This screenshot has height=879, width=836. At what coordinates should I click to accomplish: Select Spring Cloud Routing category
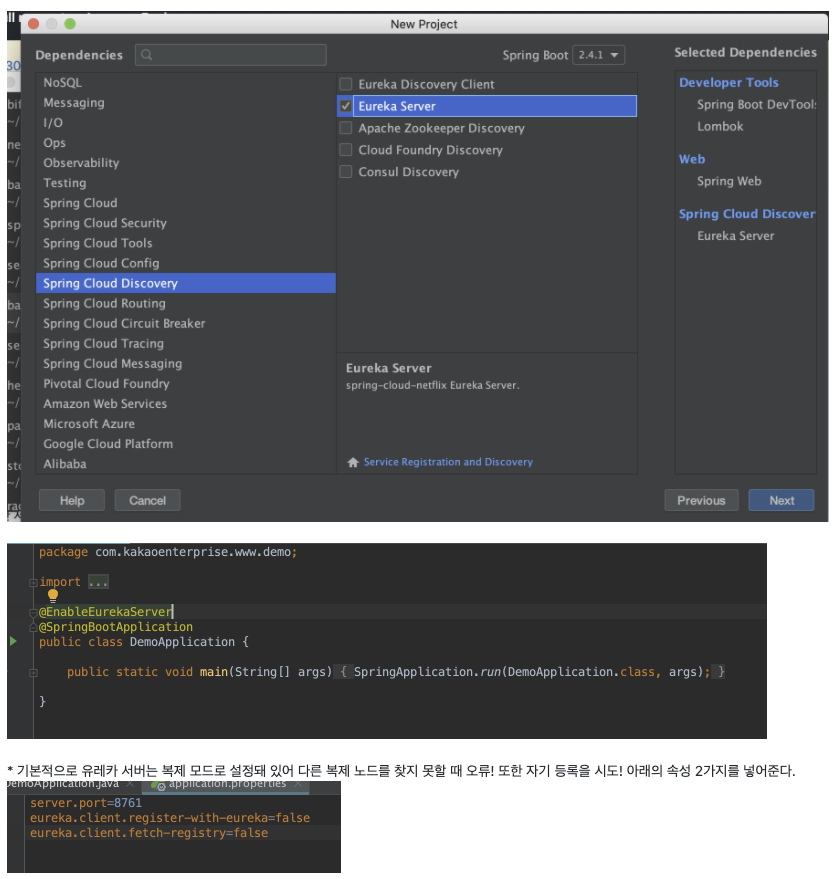186,303
